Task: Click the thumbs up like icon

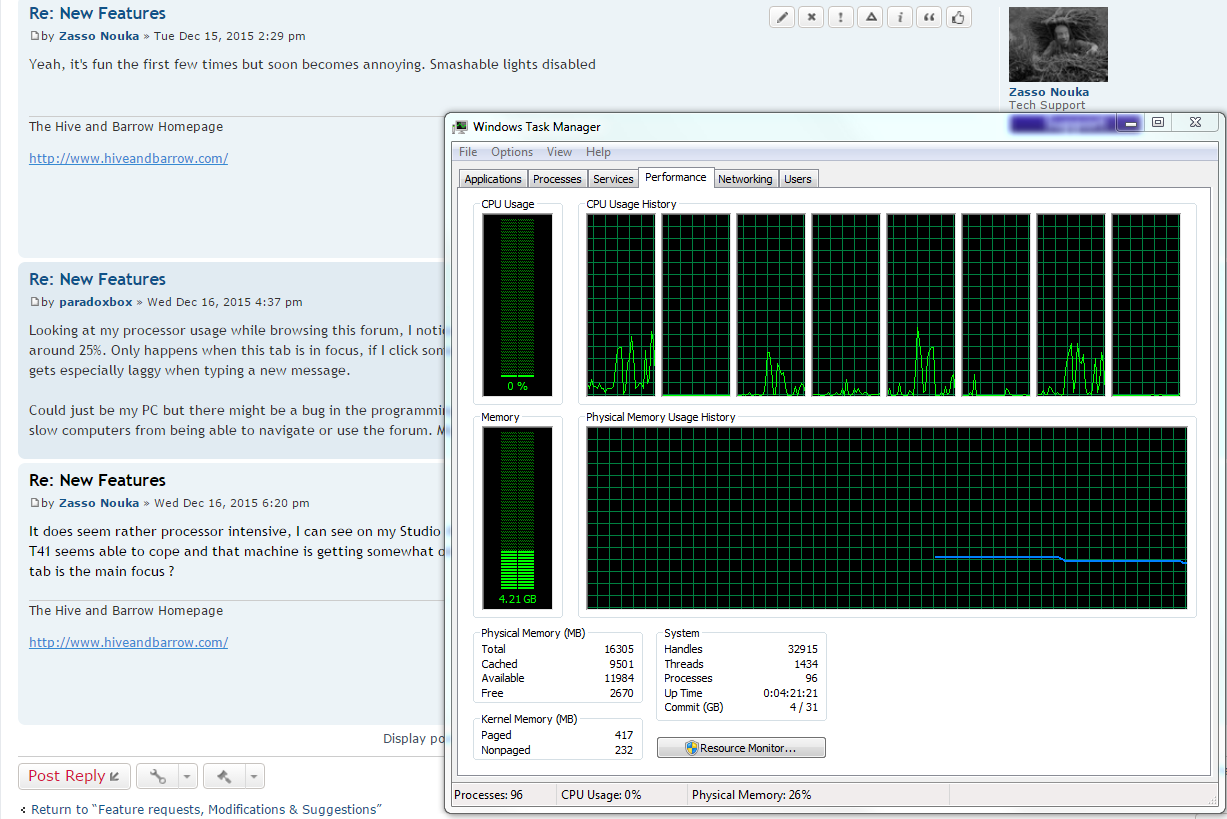Action: pyautogui.click(x=958, y=17)
